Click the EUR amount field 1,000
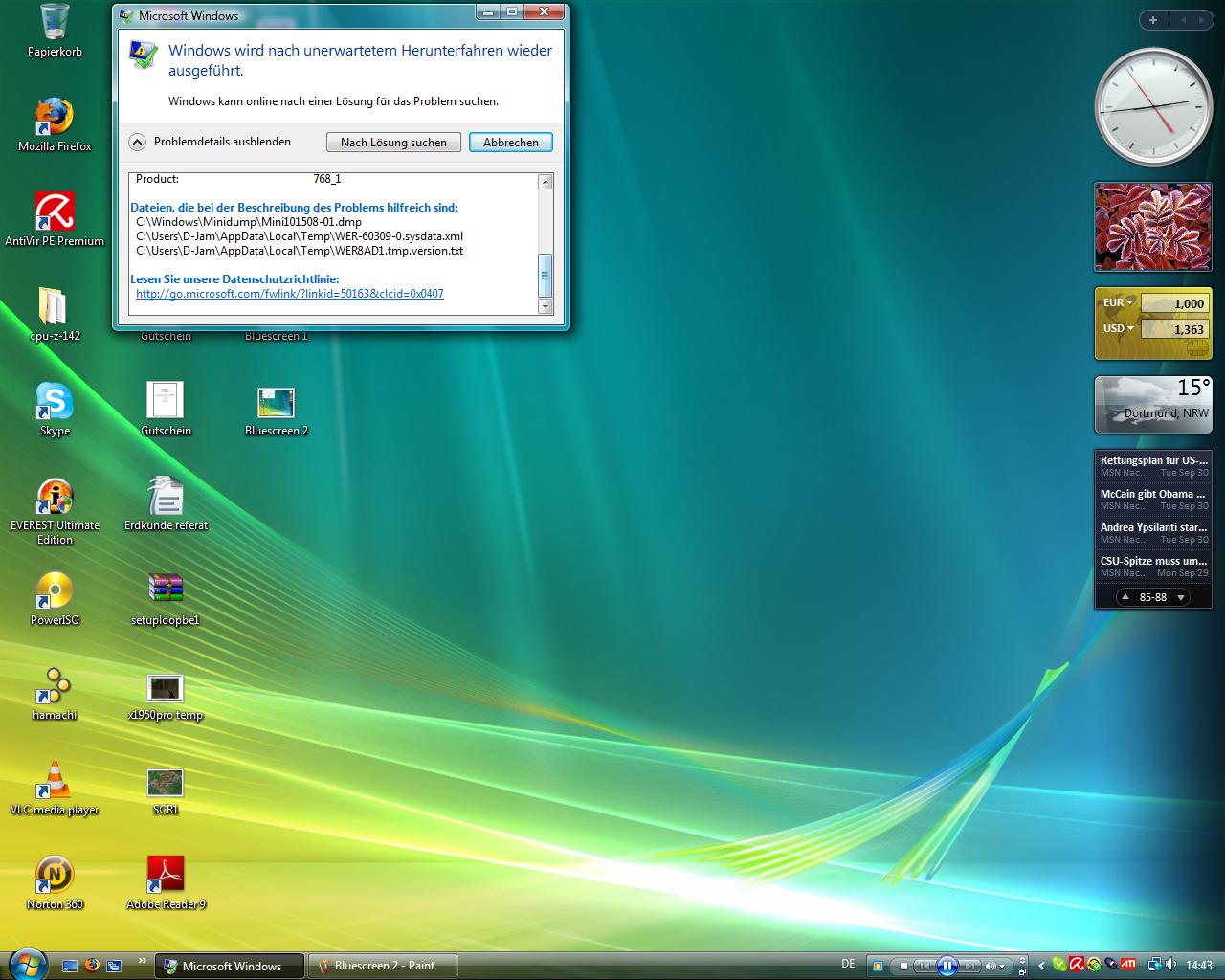Image resolution: width=1225 pixels, height=980 pixels. coord(1175,303)
